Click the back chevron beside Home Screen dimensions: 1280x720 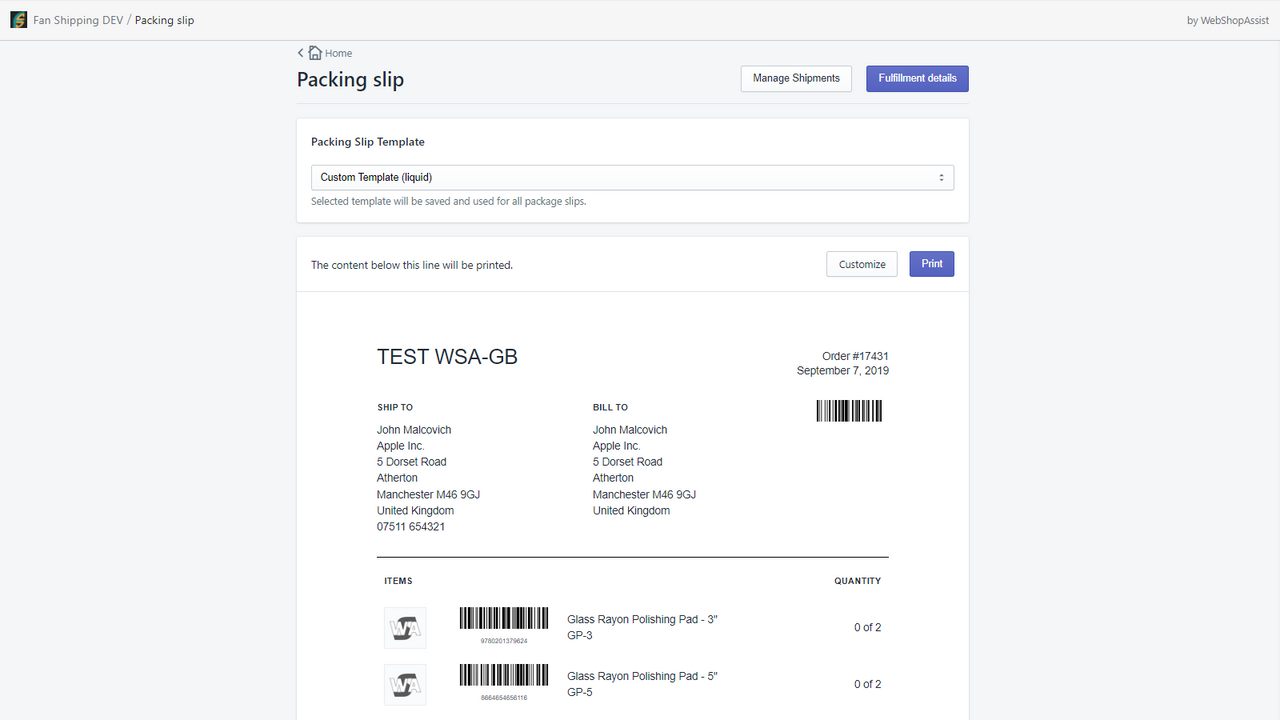coord(299,52)
